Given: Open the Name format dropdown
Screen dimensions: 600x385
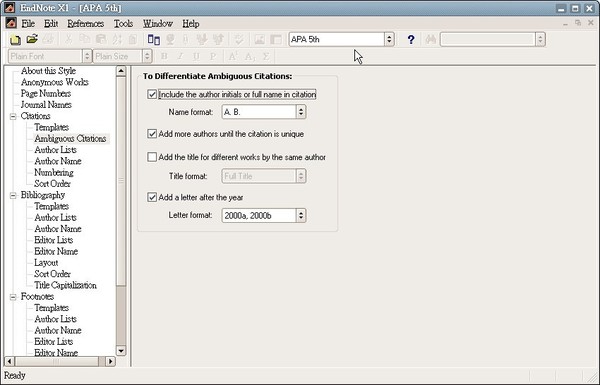Looking at the screenshot, I should pos(301,112).
